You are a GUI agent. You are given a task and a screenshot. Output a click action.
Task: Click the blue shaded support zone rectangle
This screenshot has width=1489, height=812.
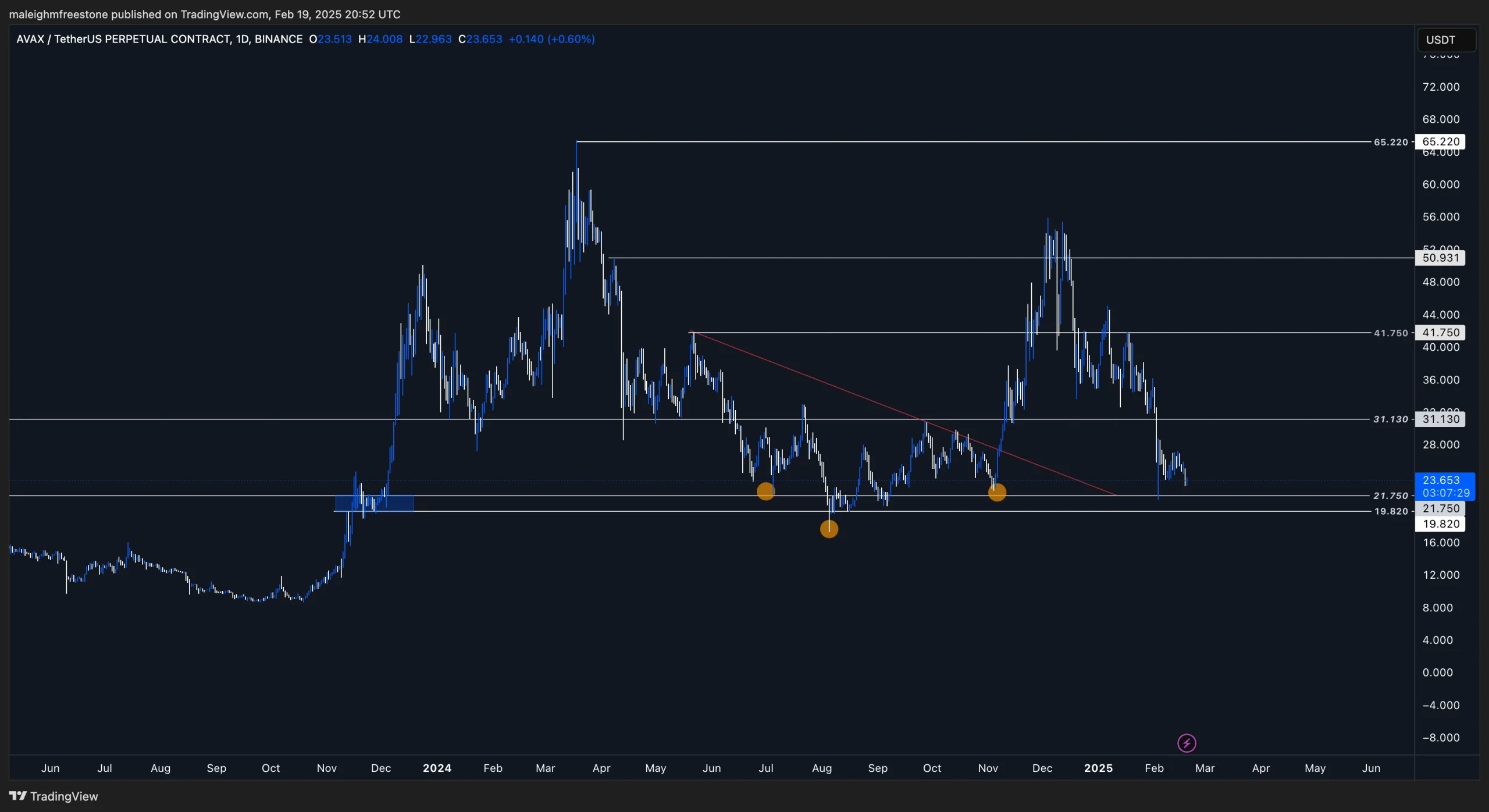pyautogui.click(x=375, y=503)
